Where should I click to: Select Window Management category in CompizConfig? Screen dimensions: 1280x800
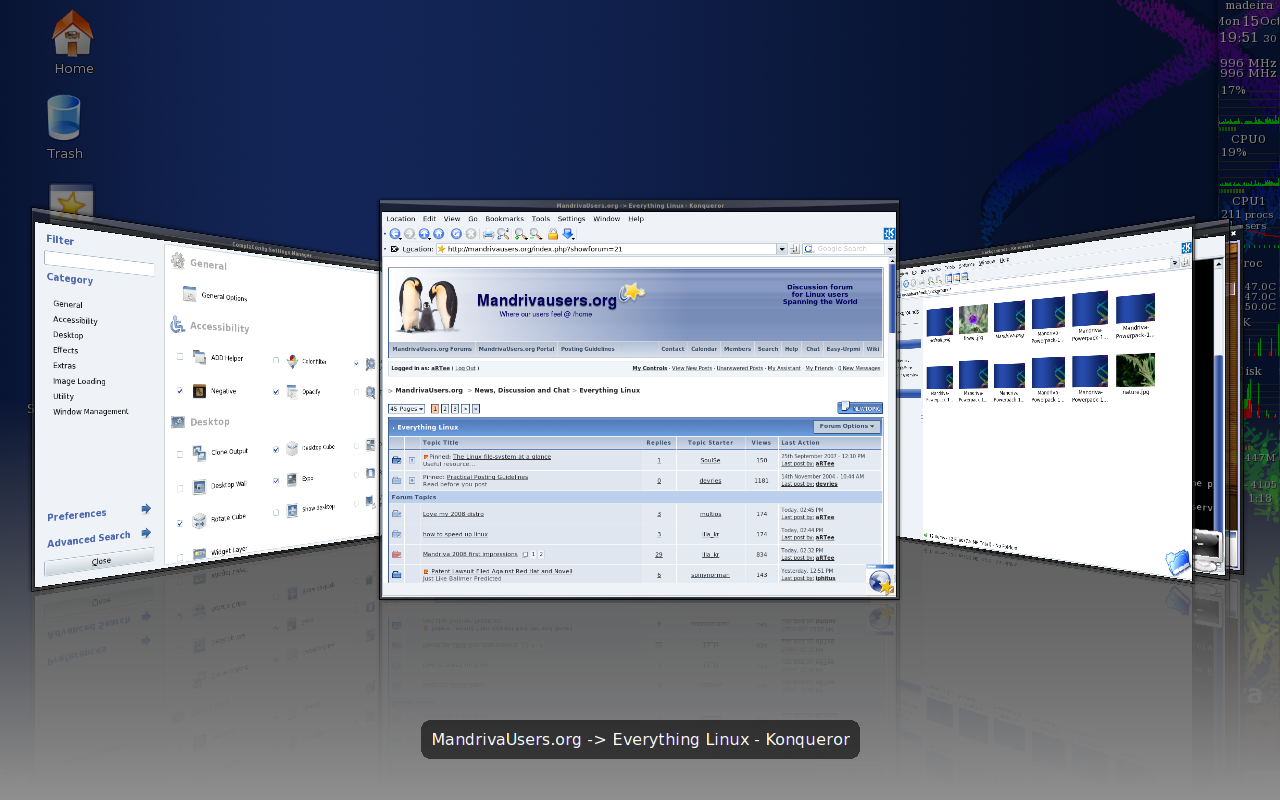coord(91,411)
